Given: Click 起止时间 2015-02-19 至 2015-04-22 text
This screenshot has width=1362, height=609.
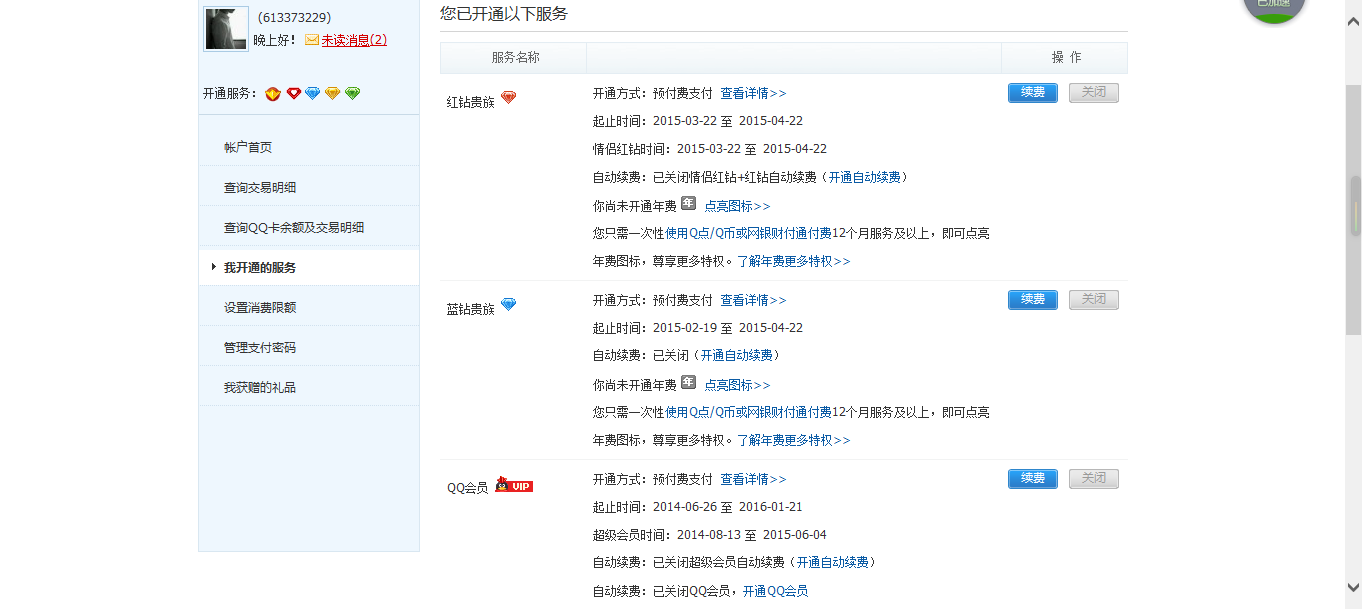Looking at the screenshot, I should click(698, 328).
